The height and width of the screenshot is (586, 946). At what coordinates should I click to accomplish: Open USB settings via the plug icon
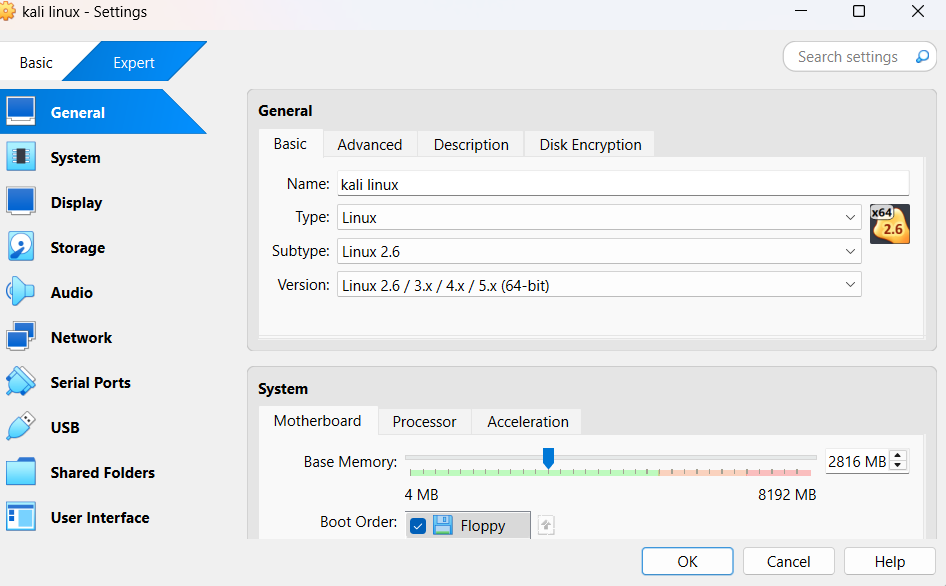(21, 427)
